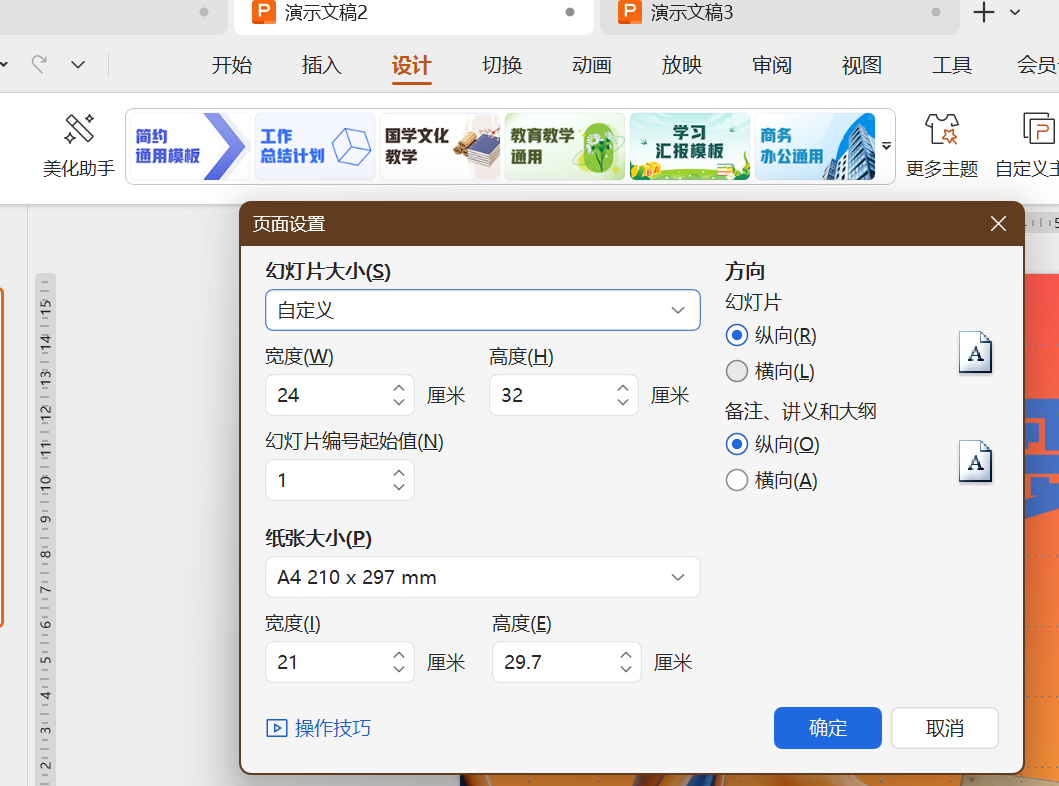Click the plus icon for new tab
Image resolution: width=1059 pixels, height=786 pixels.
(984, 12)
